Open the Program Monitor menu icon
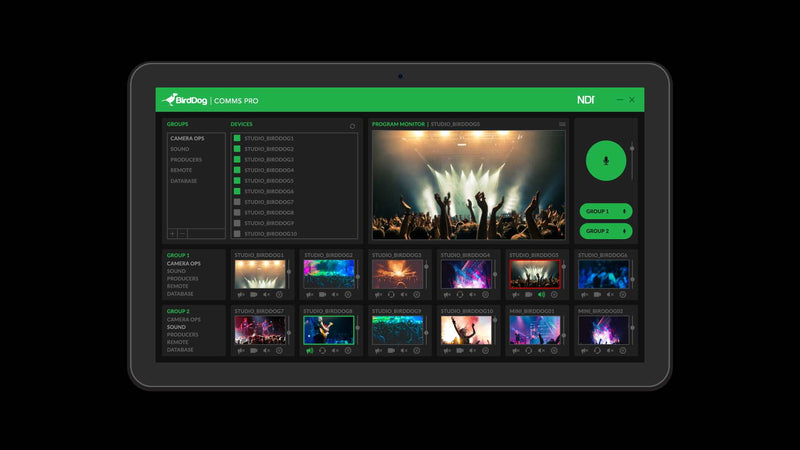The width and height of the screenshot is (800, 450). tap(562, 124)
